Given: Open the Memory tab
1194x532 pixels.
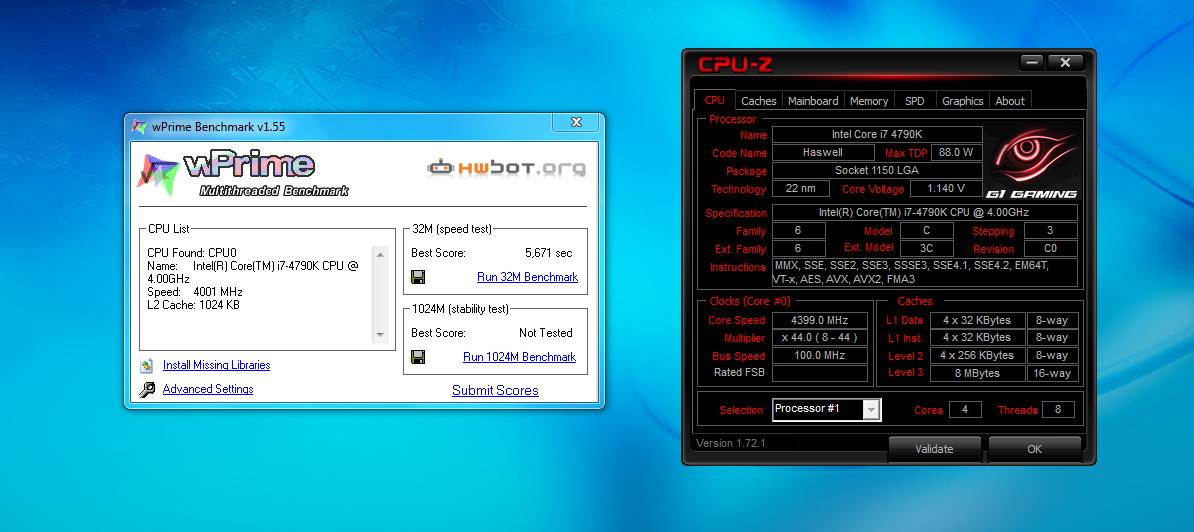Looking at the screenshot, I should (x=869, y=100).
